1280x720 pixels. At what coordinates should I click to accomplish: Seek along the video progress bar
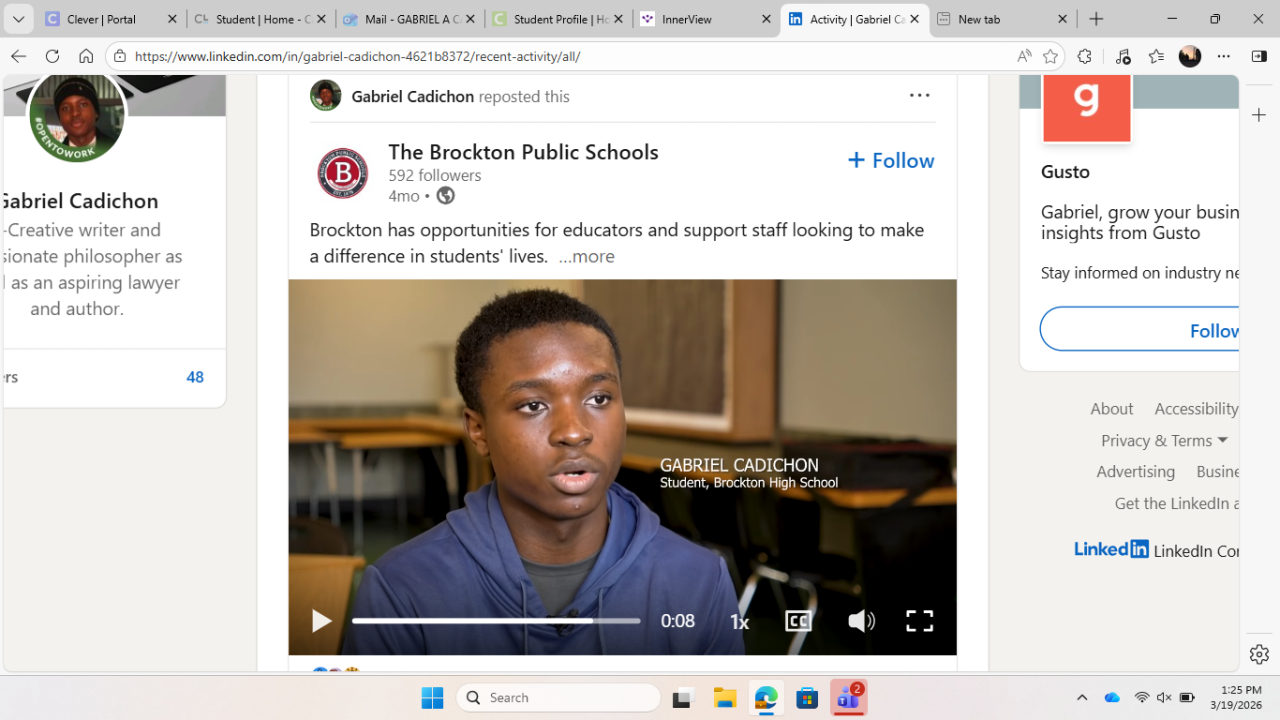496,621
